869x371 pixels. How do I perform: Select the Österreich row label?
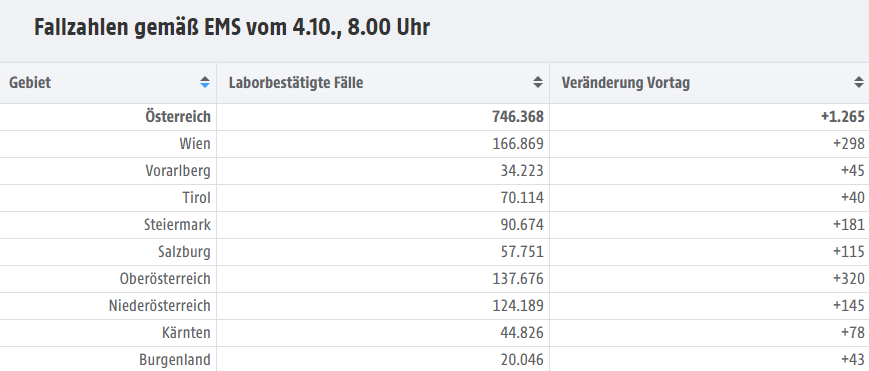tap(178, 116)
